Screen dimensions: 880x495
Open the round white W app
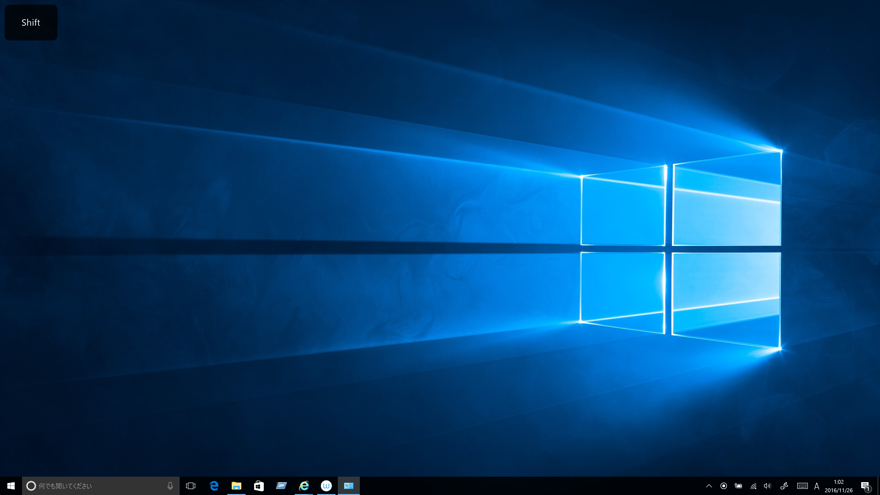326,486
